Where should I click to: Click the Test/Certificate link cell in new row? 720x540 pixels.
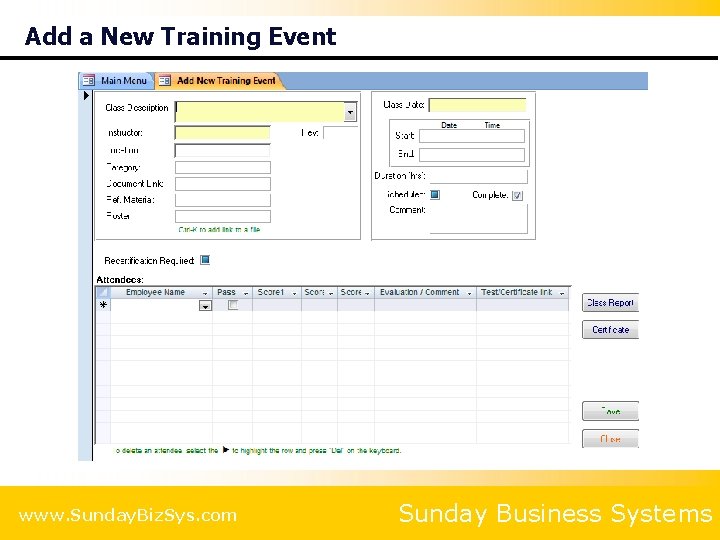523,305
